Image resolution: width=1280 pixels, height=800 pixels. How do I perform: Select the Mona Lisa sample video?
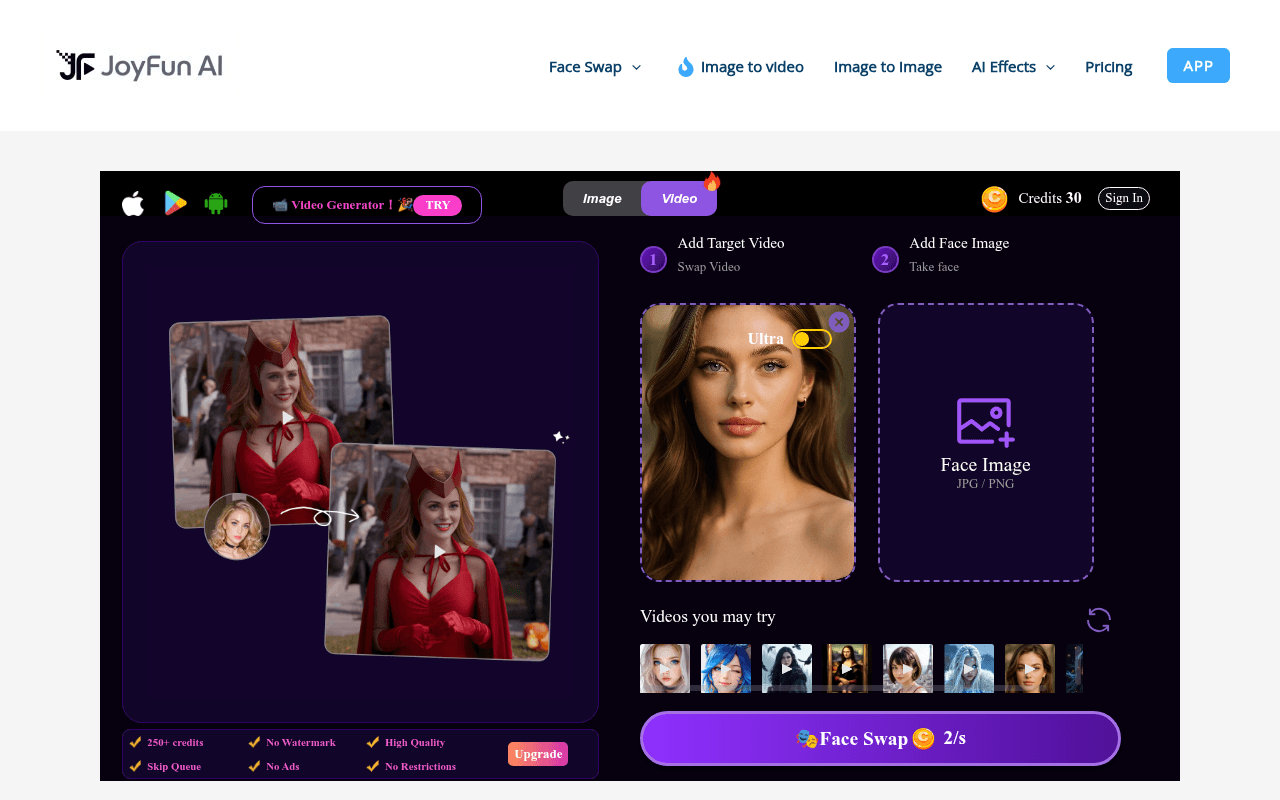click(x=848, y=668)
